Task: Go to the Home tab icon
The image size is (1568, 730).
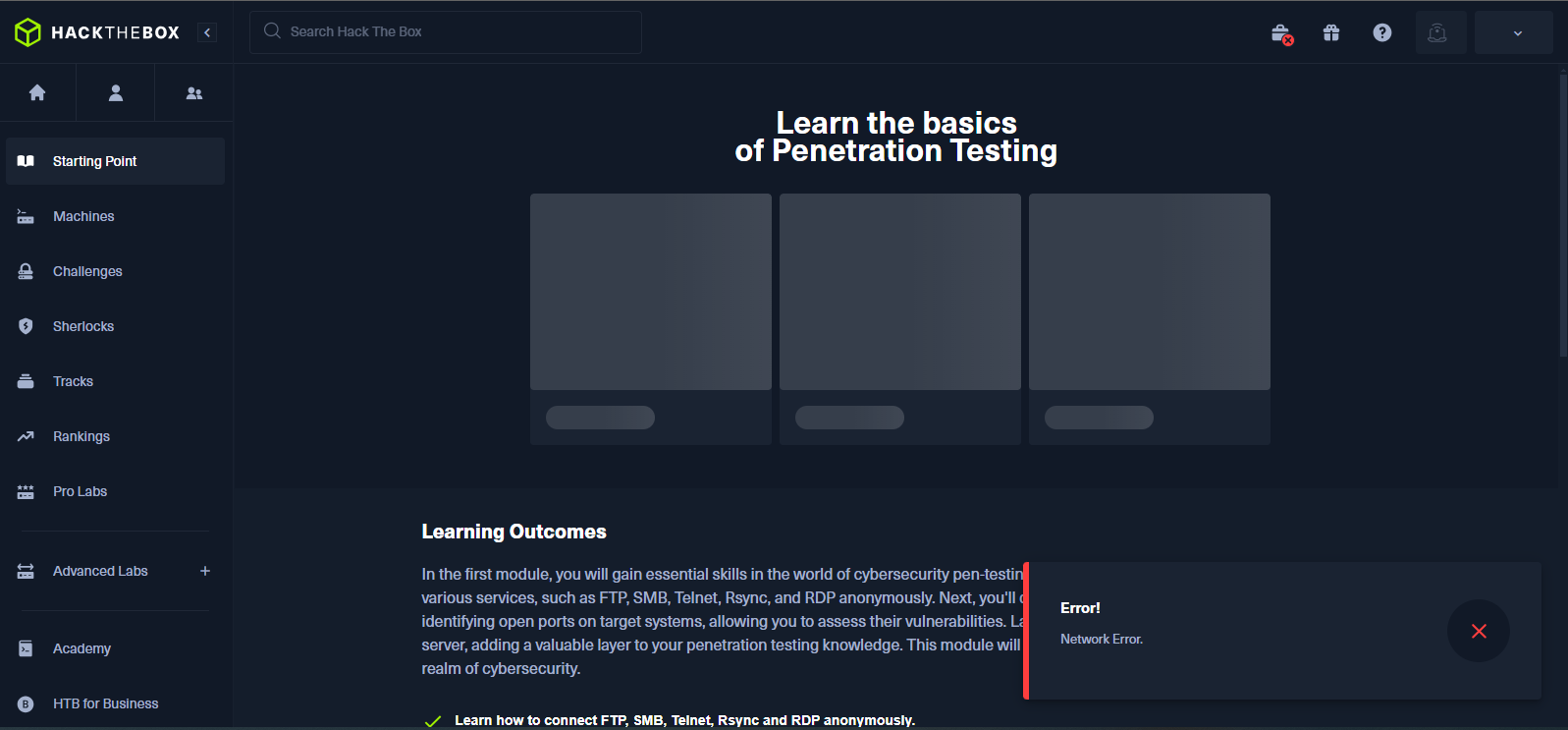Action: [37, 92]
